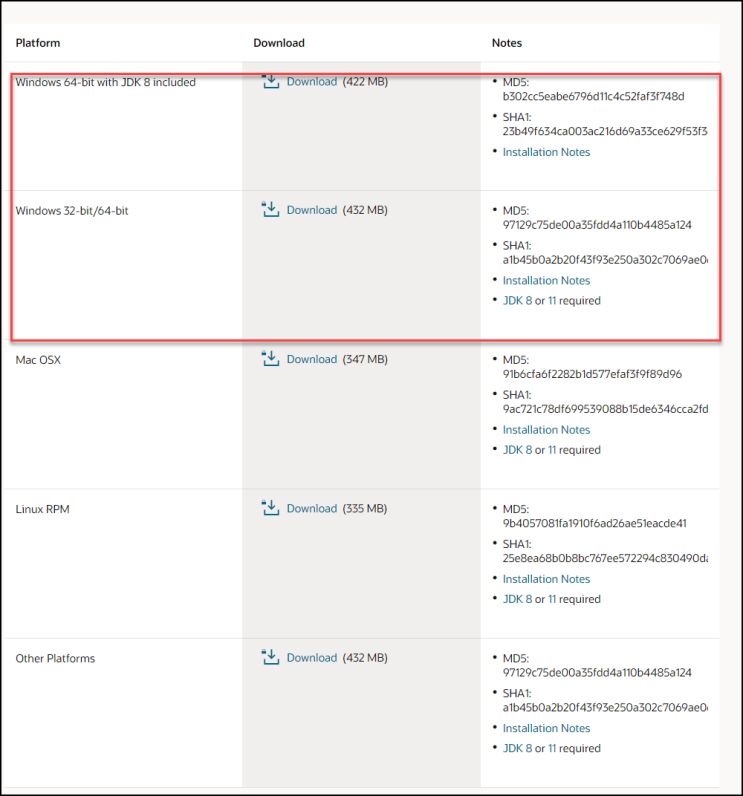Click JDK 8 link in Mac OSX row

click(x=517, y=450)
